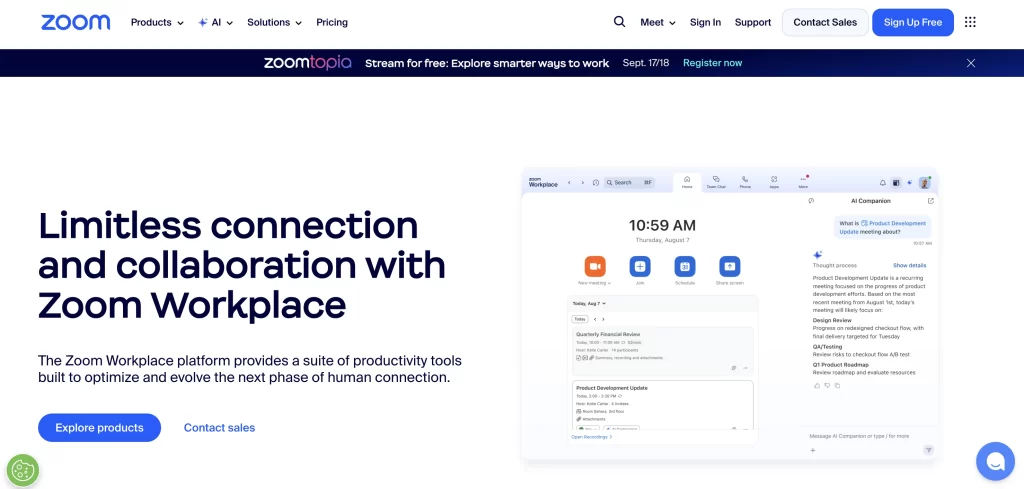The height and width of the screenshot is (489, 1024).
Task: Click the Open Recordings link
Action: [x=592, y=437]
